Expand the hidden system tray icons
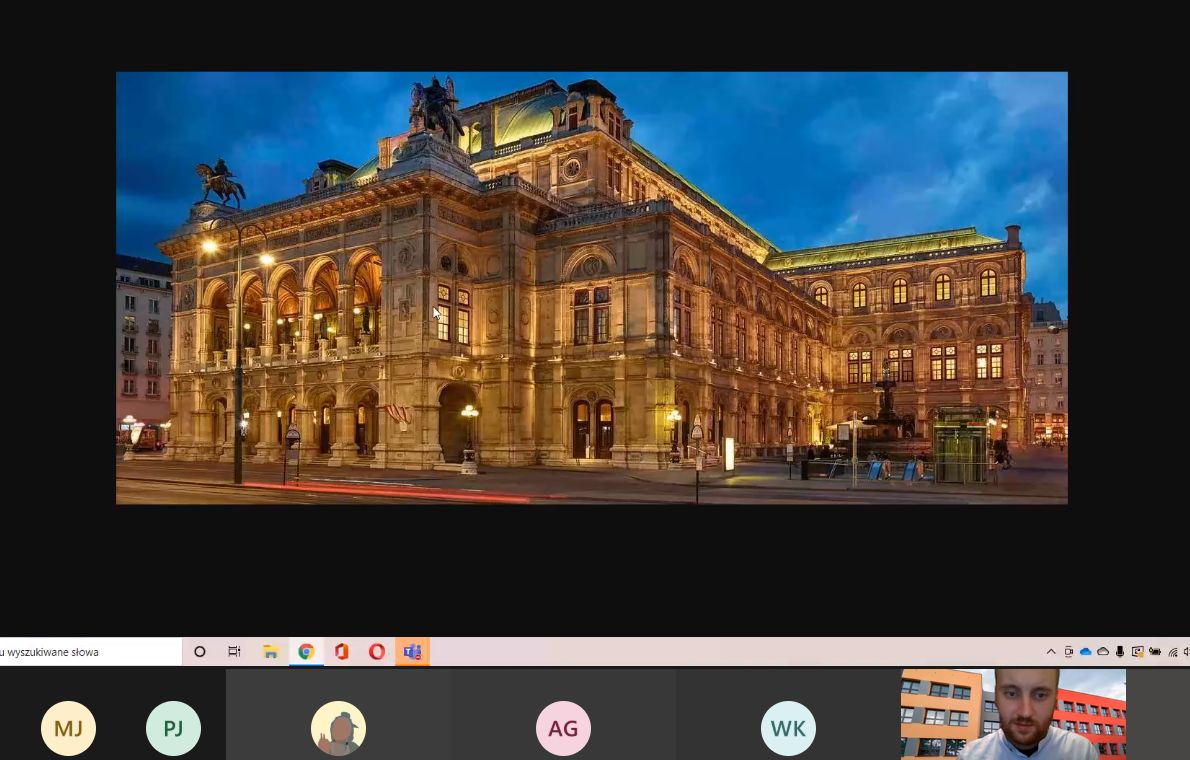Screen dimensions: 1190x760 tap(1051, 652)
